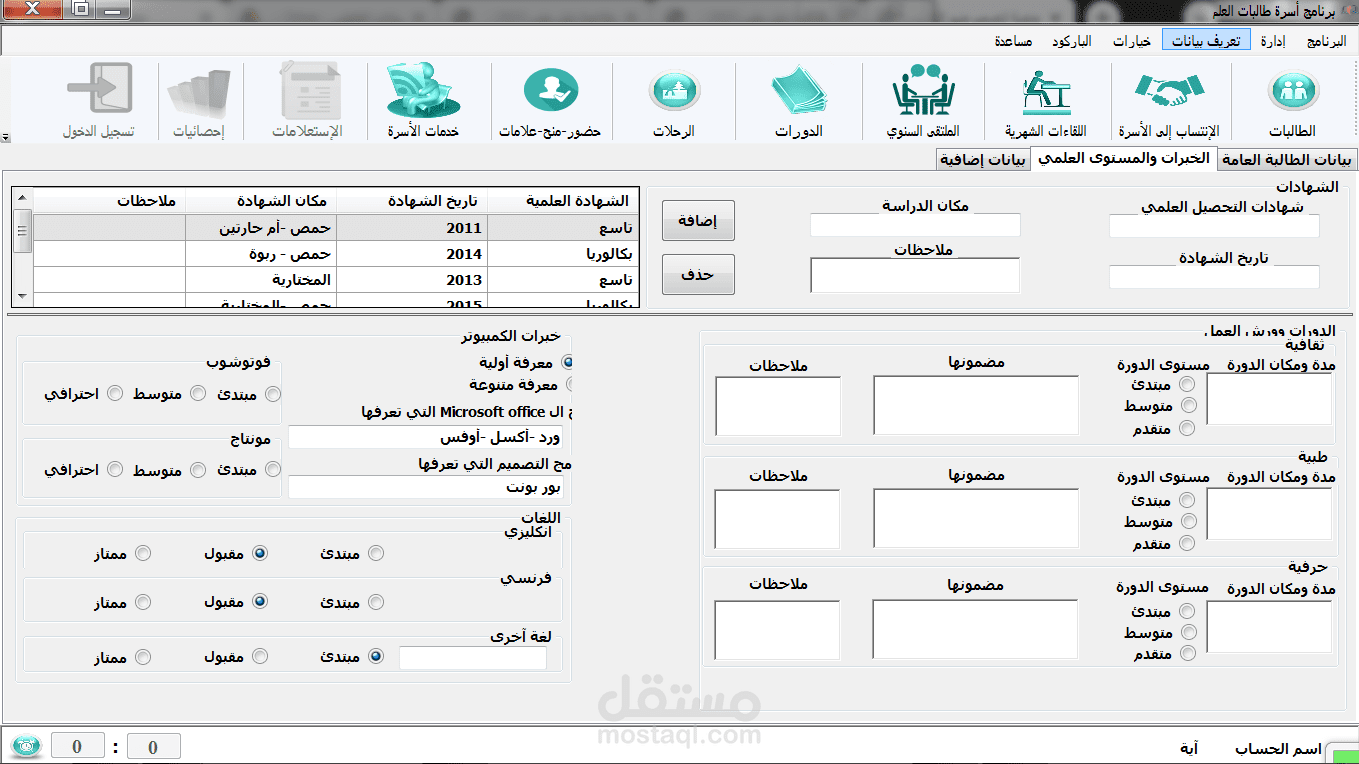This screenshot has width=1359, height=764.
Task: Click the مكان الدراسة input field
Action: click(915, 225)
